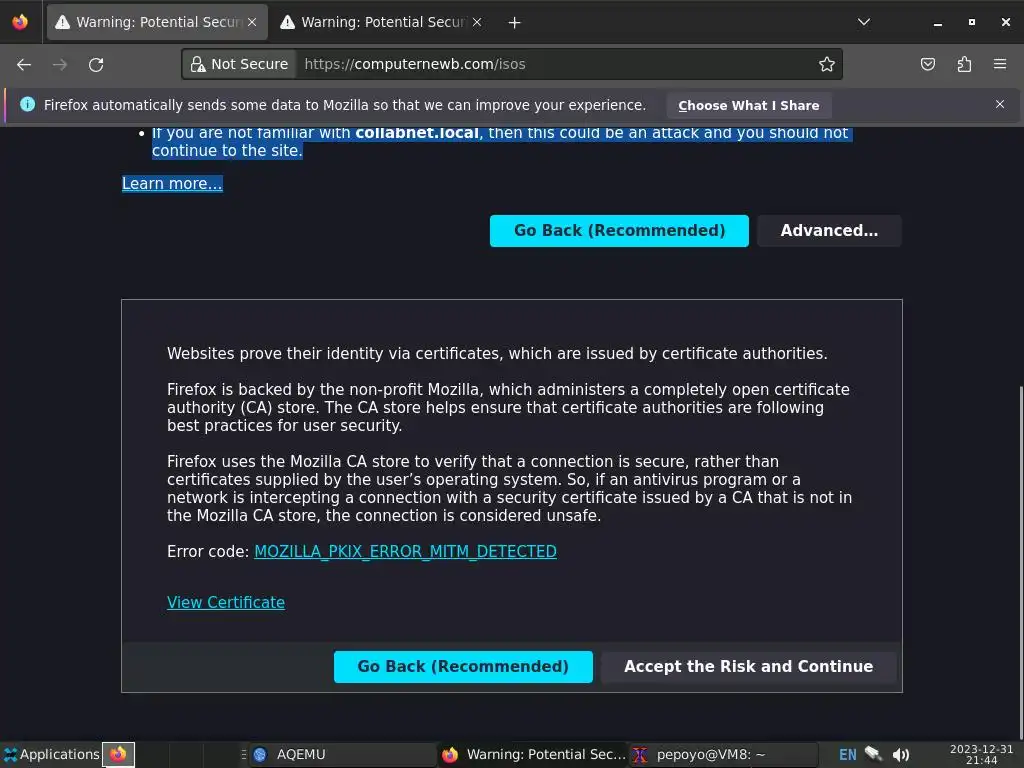Open a new tab with plus

[x=515, y=22]
